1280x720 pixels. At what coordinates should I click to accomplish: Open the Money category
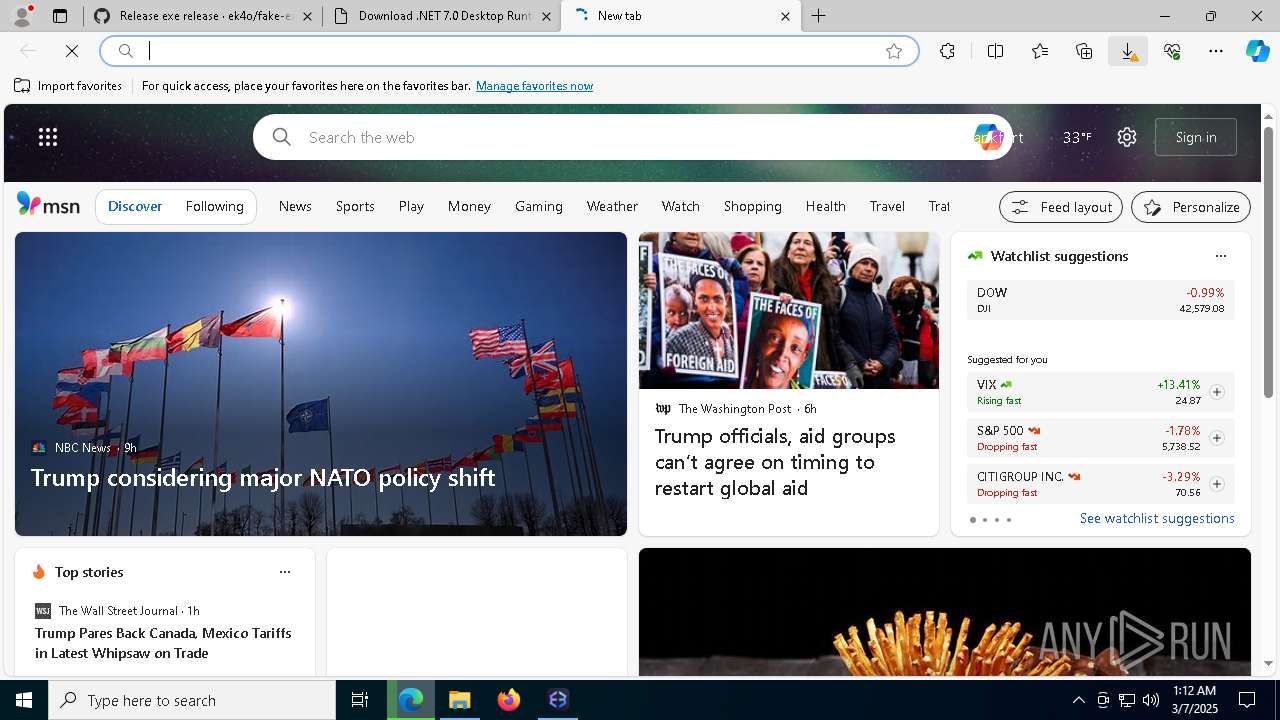[469, 206]
